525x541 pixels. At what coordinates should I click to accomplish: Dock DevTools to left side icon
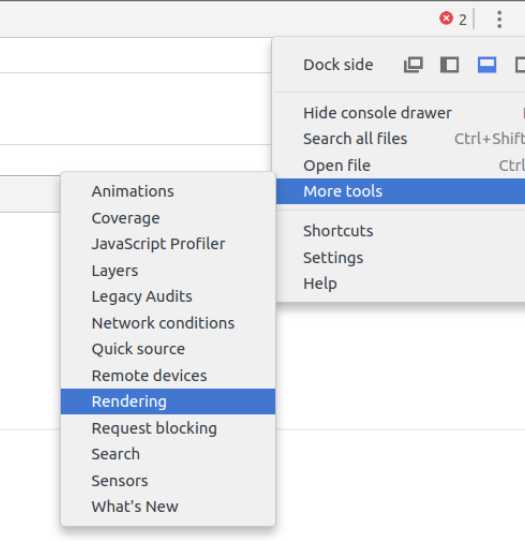[450, 65]
